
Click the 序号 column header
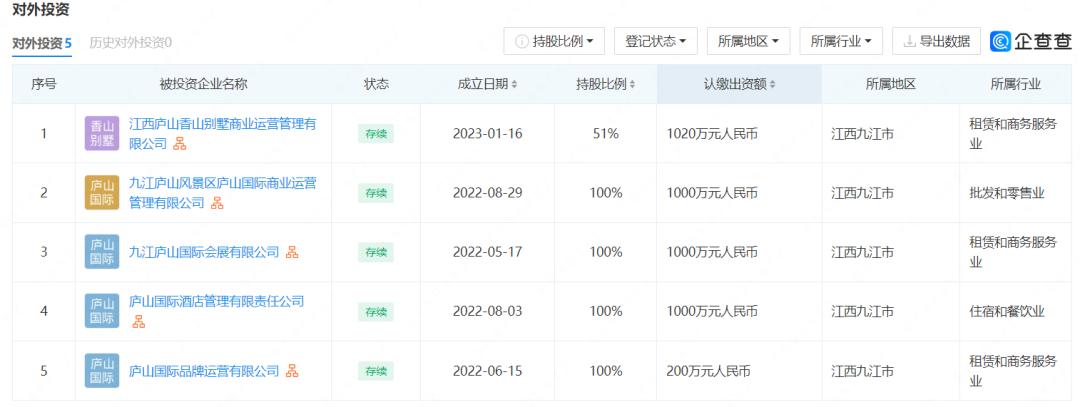pyautogui.click(x=43, y=85)
